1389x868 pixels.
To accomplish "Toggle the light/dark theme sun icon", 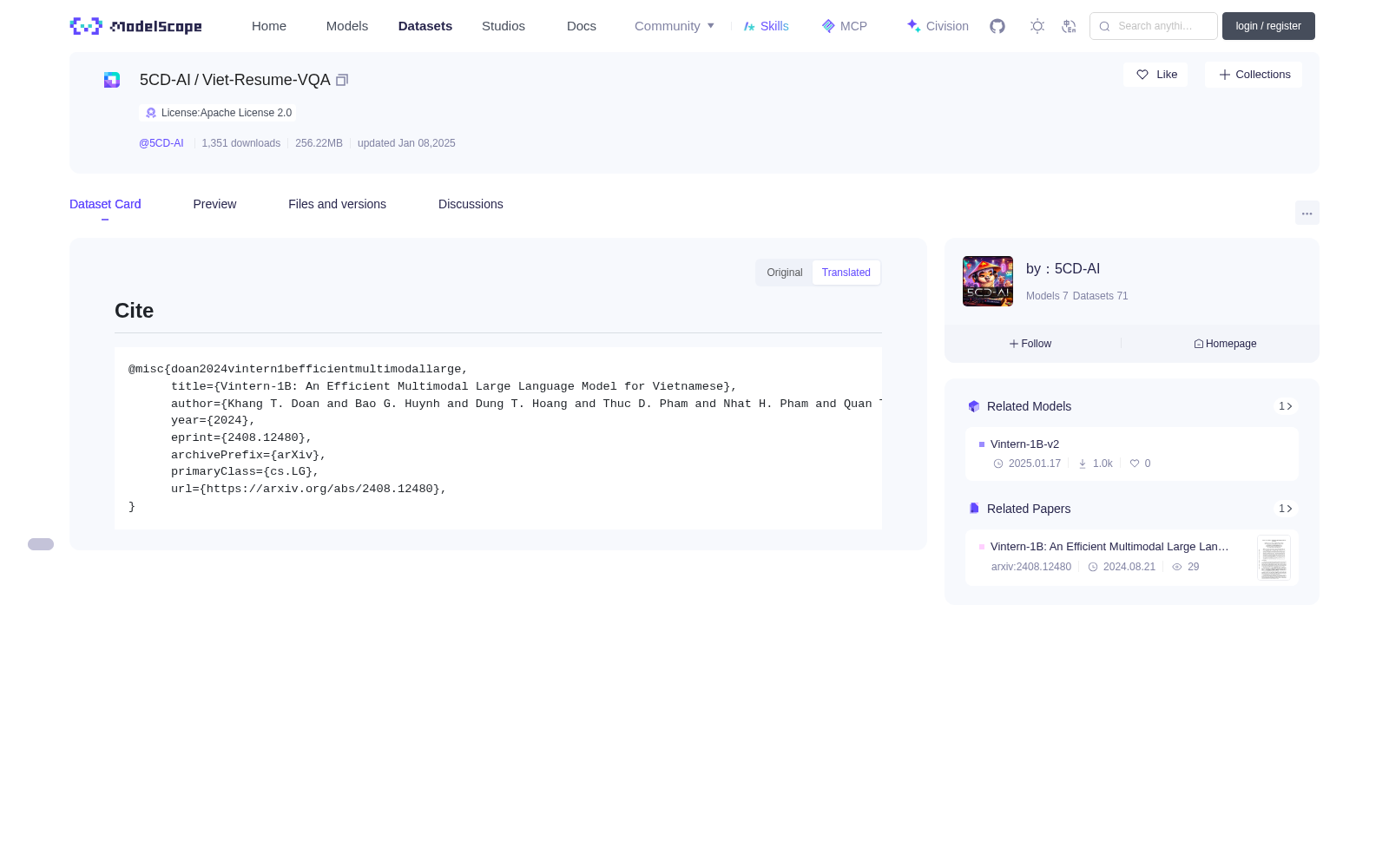I will tap(1037, 26).
